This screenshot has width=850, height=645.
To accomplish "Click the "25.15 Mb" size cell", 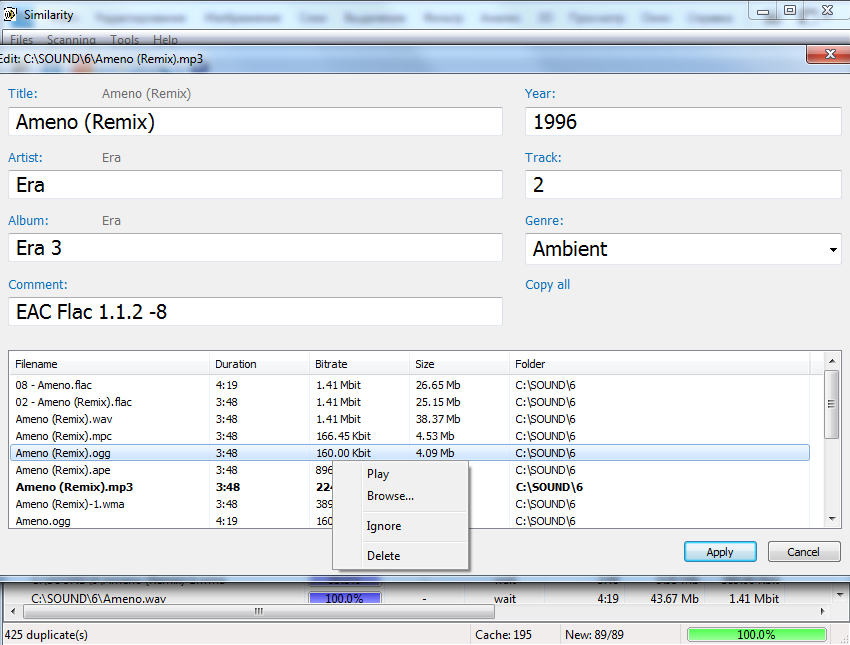I will [x=438, y=402].
